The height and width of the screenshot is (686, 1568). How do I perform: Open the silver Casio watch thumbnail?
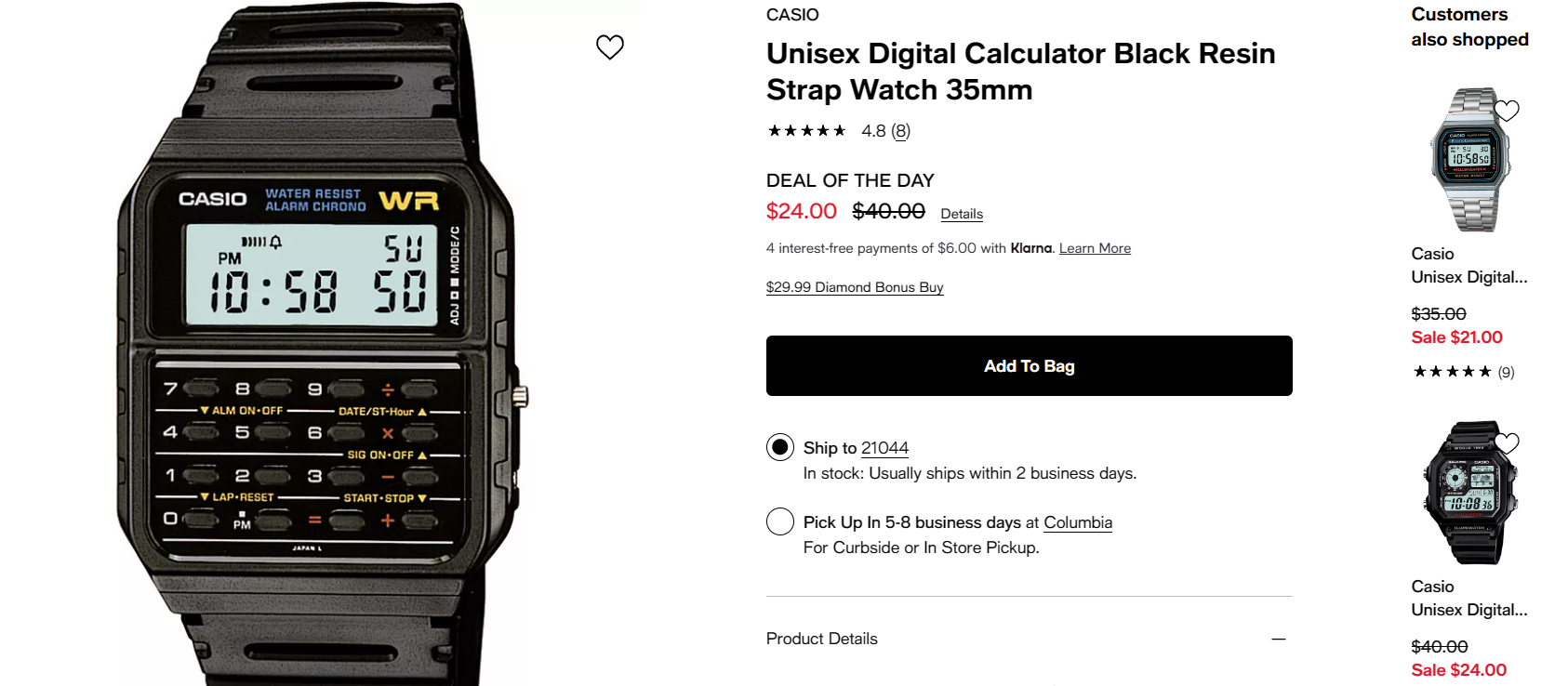click(1469, 160)
